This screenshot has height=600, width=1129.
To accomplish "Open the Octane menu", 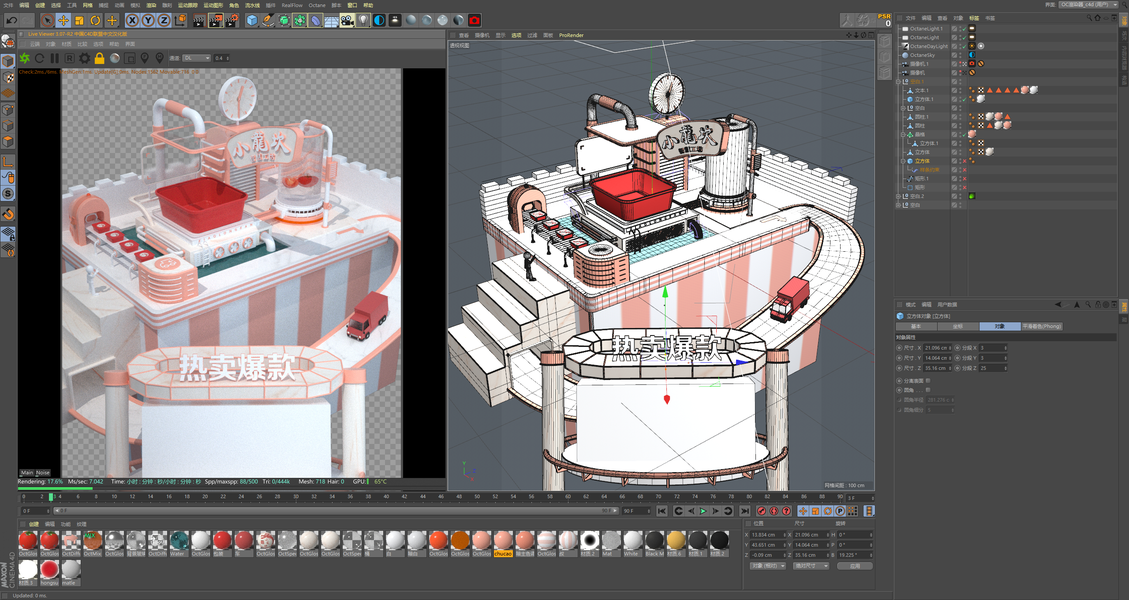I will [317, 5].
